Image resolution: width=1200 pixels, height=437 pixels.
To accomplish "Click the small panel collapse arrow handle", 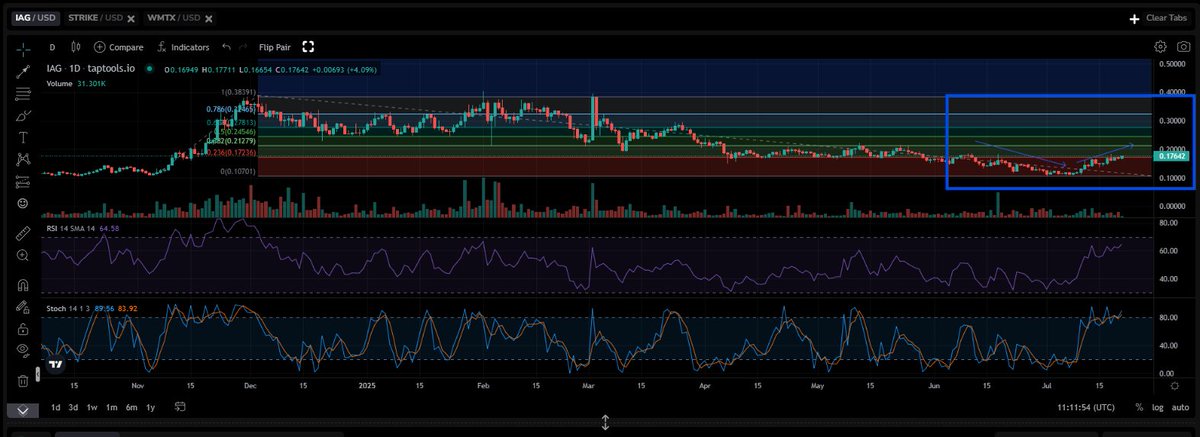I will [x=38, y=372].
